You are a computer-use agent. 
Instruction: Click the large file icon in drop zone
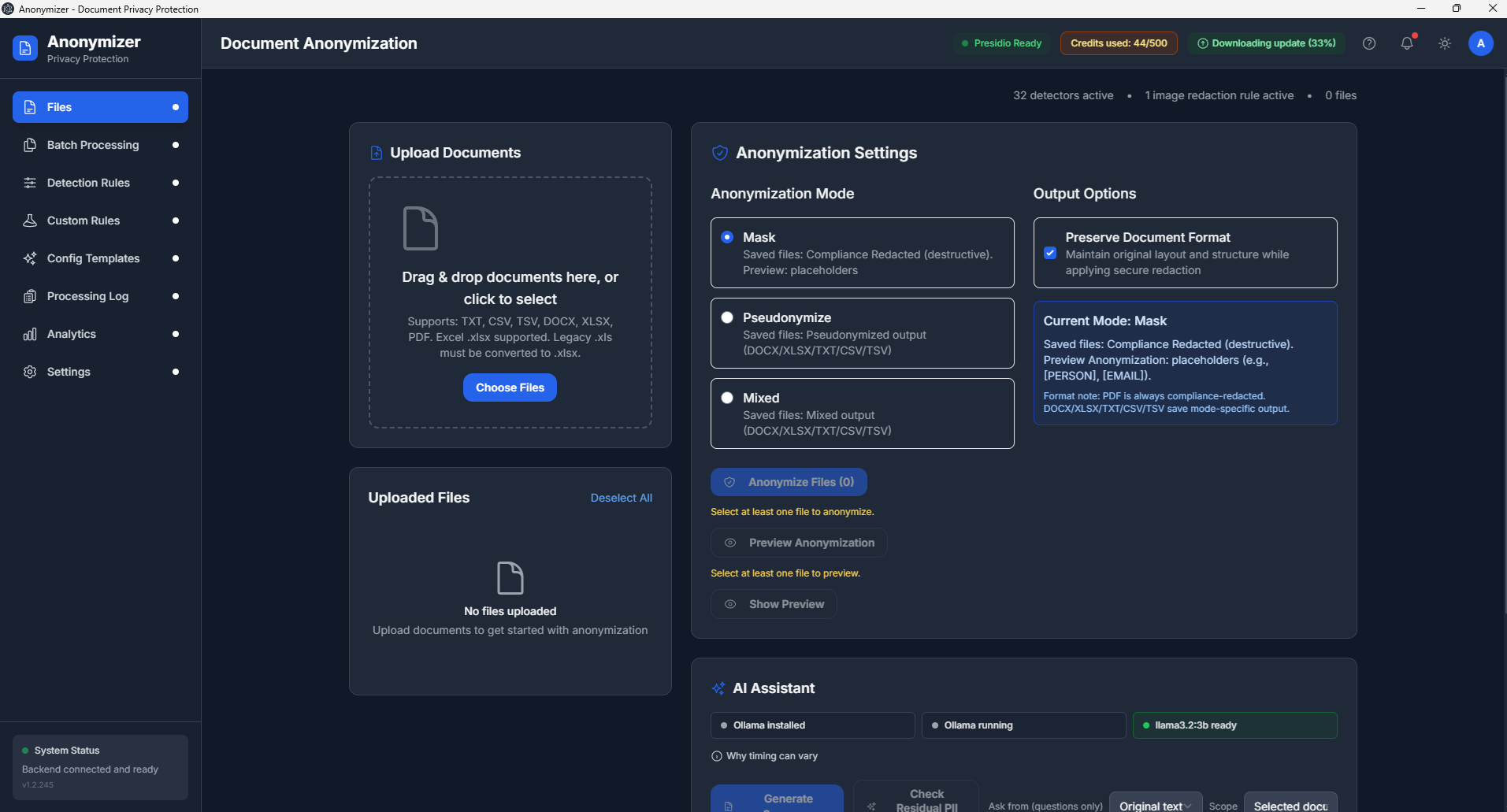[x=420, y=228]
